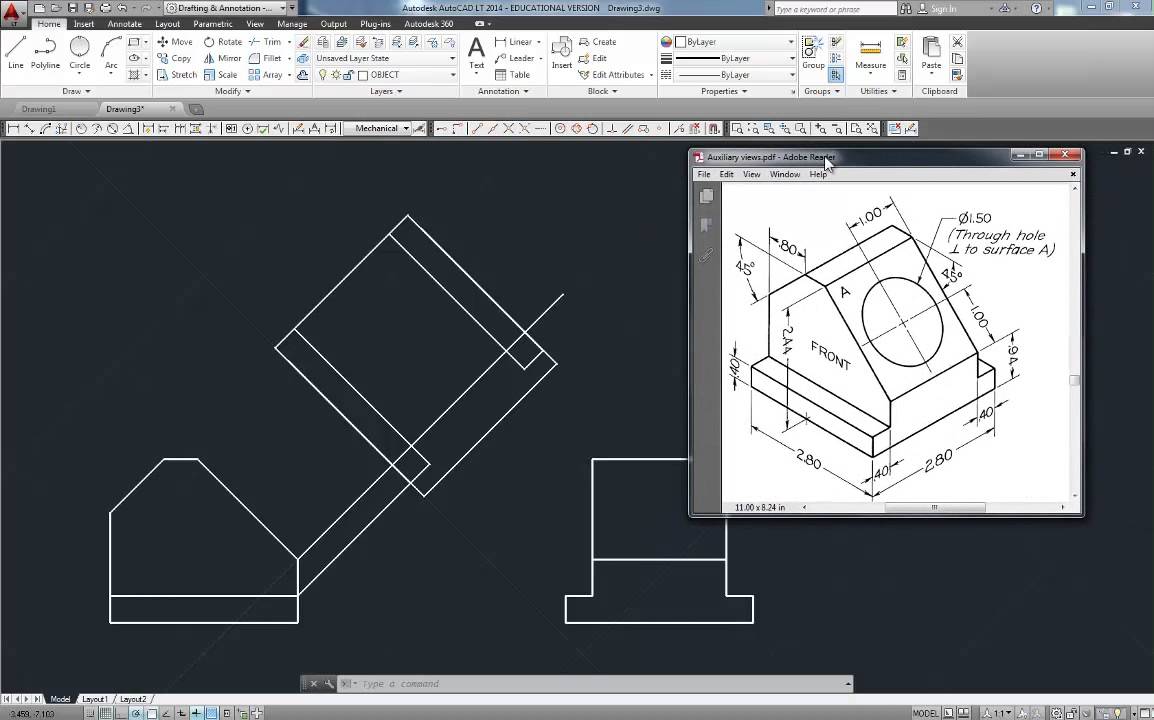Select the Line tool

pos(15,52)
